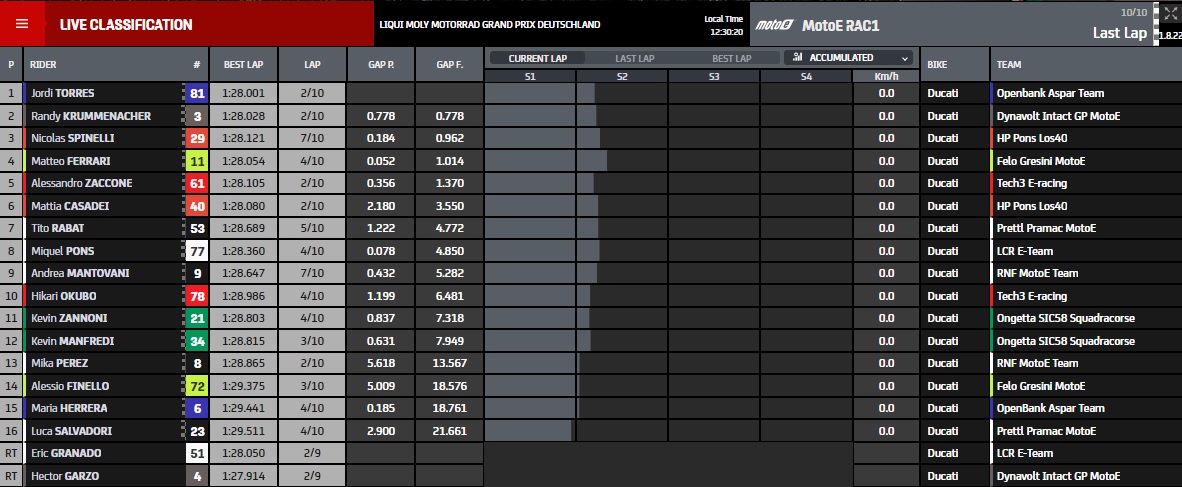Click the S1 sector header
This screenshot has height=487, width=1182.
(x=530, y=76)
